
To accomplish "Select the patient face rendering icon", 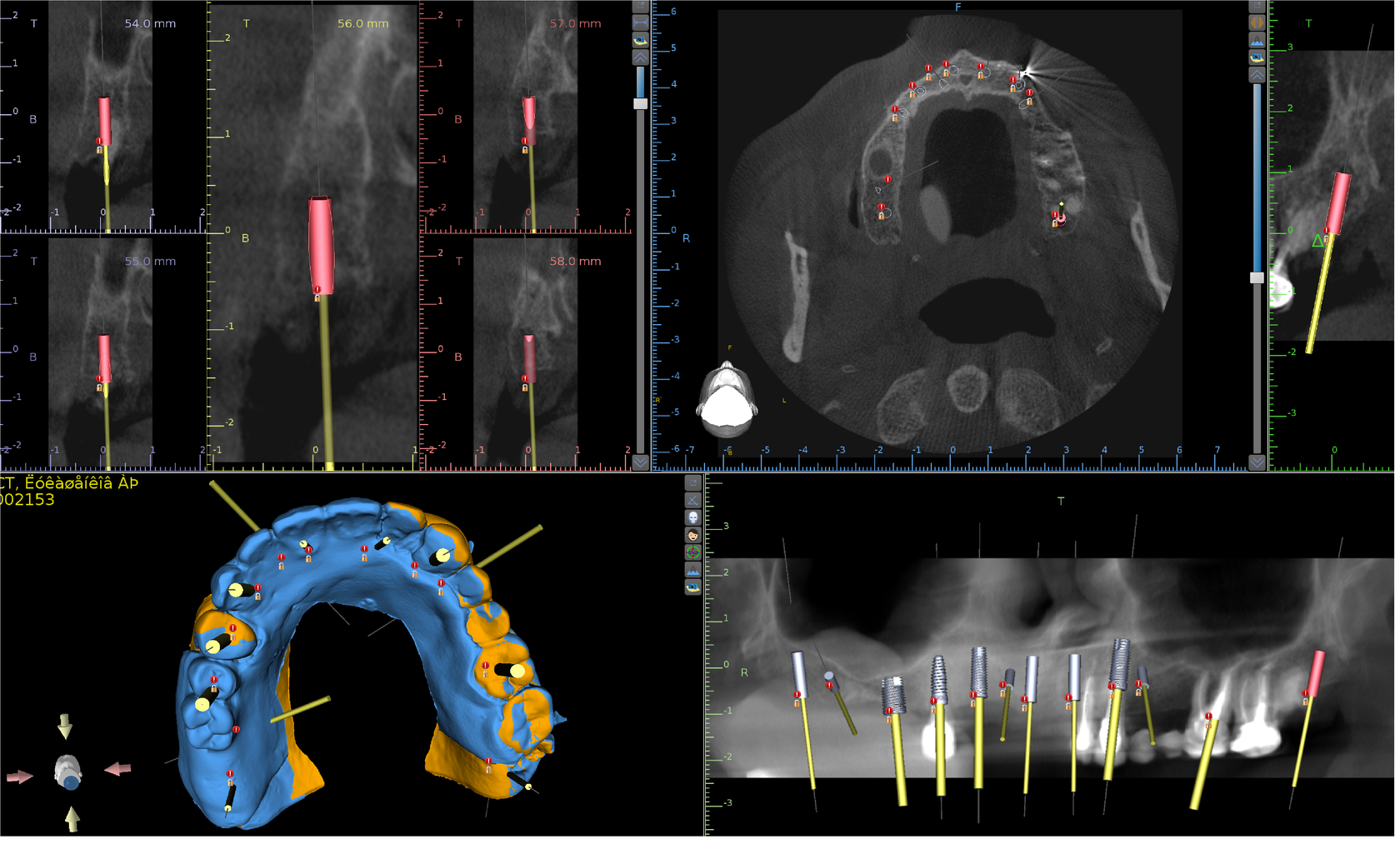I will pos(693,534).
